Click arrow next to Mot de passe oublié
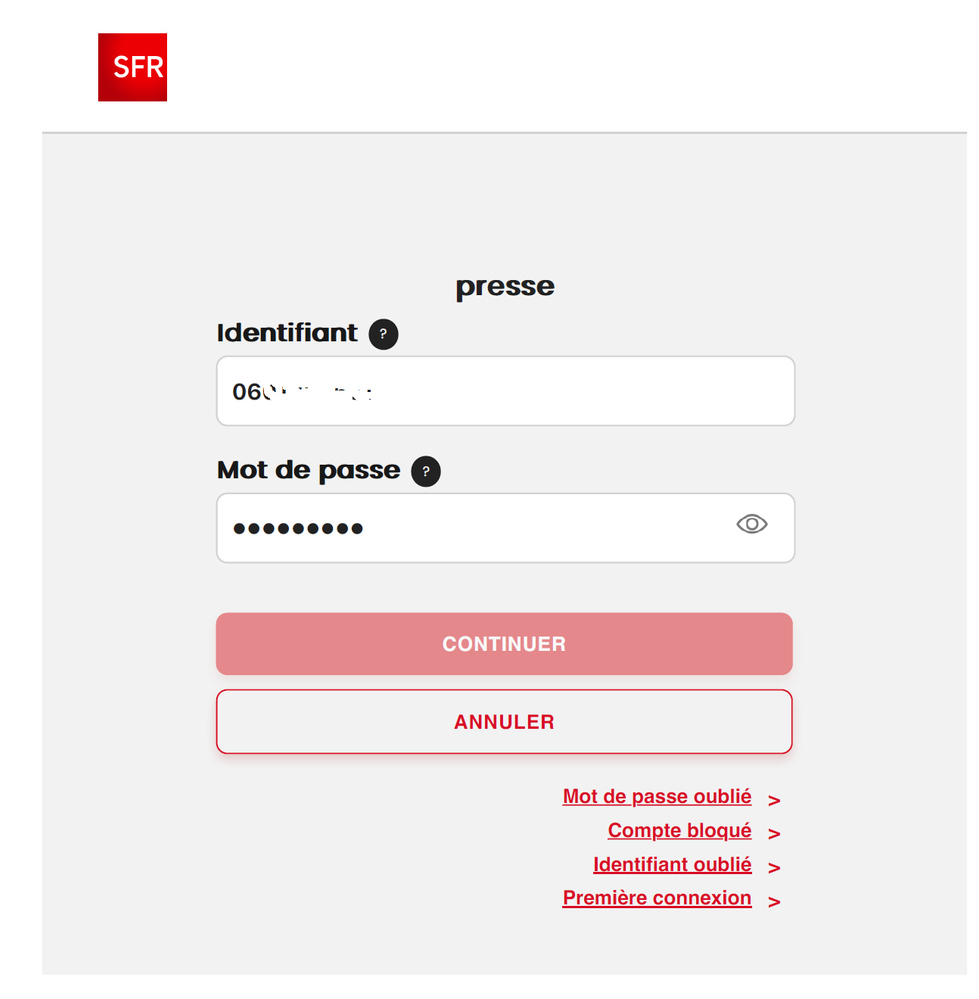This screenshot has height=999, width=979. tap(774, 800)
